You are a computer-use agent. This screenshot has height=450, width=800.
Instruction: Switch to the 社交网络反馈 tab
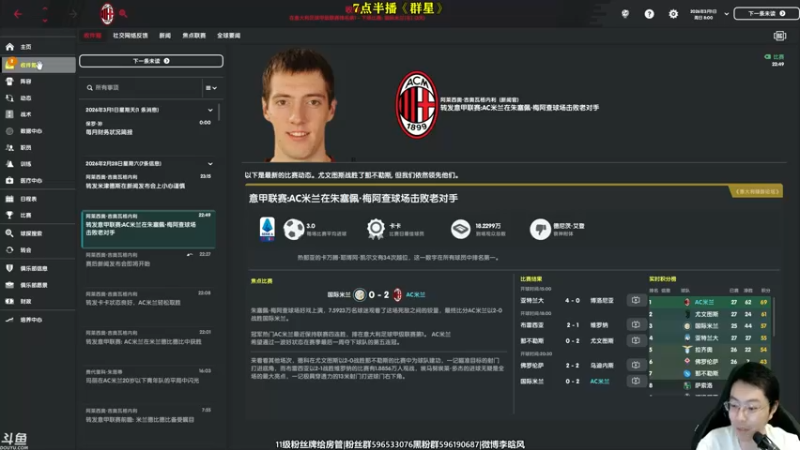130,36
